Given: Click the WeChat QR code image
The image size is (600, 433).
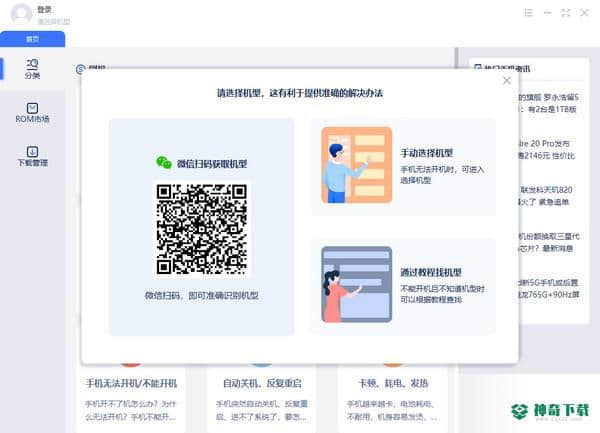Looking at the screenshot, I should coord(202,229).
